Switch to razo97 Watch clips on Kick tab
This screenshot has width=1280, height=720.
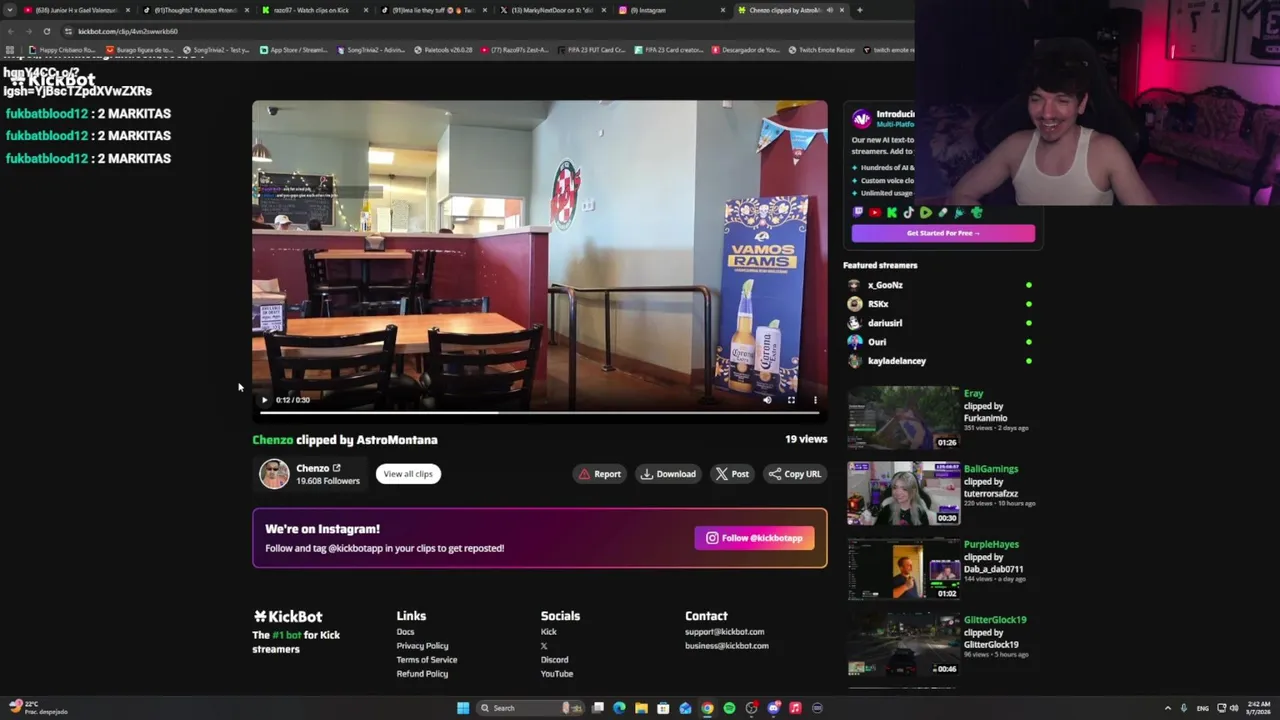313,10
